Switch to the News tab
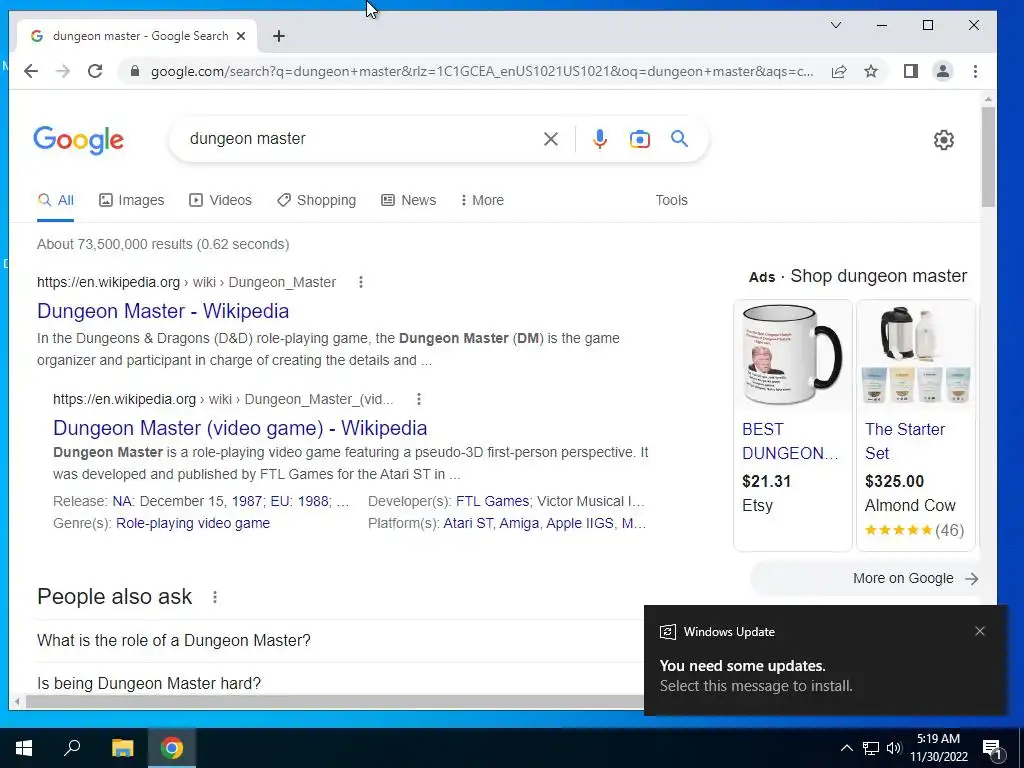 (408, 200)
